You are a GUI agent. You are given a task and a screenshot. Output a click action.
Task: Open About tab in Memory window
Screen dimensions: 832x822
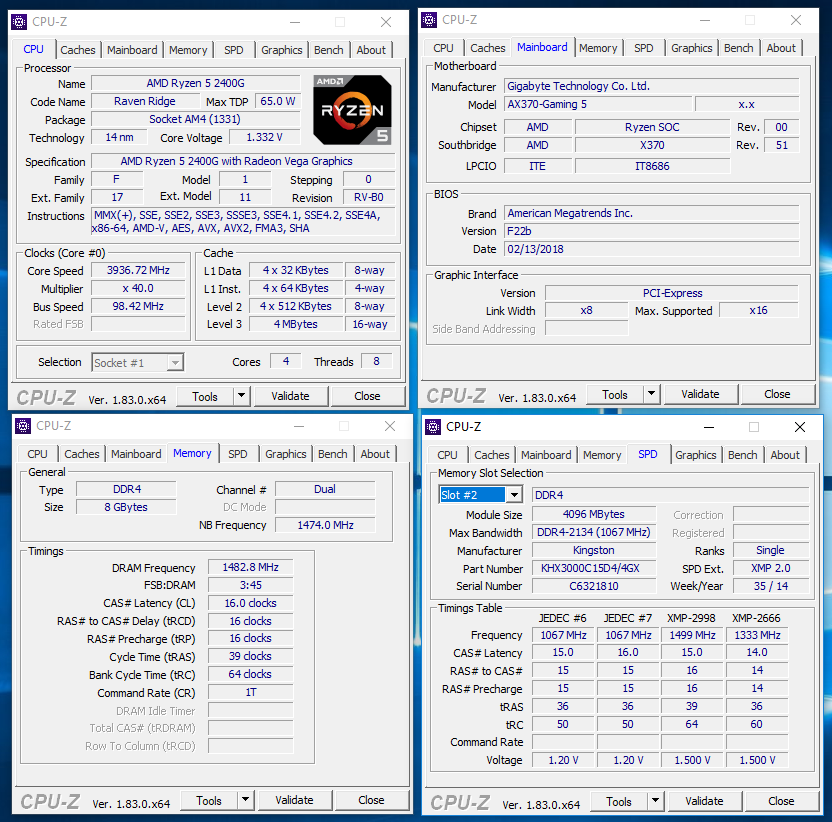click(x=375, y=454)
